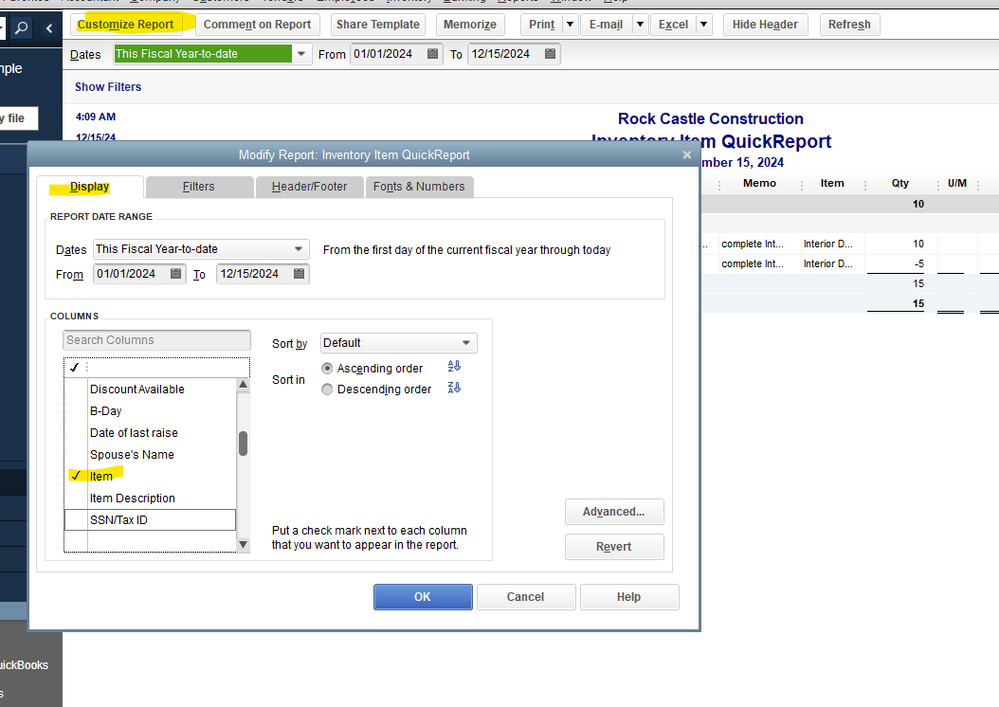
Task: Close the Modify Report dialog
Action: [x=687, y=155]
